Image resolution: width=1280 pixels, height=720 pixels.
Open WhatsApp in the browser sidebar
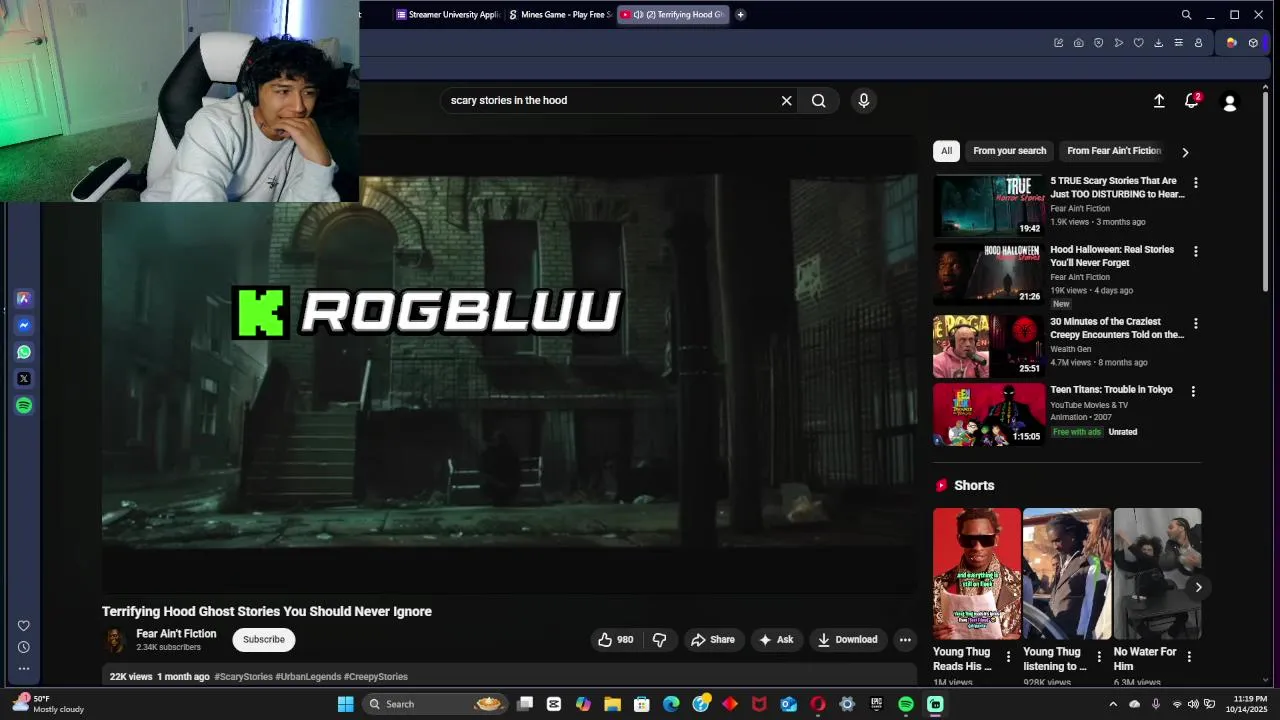[x=24, y=352]
